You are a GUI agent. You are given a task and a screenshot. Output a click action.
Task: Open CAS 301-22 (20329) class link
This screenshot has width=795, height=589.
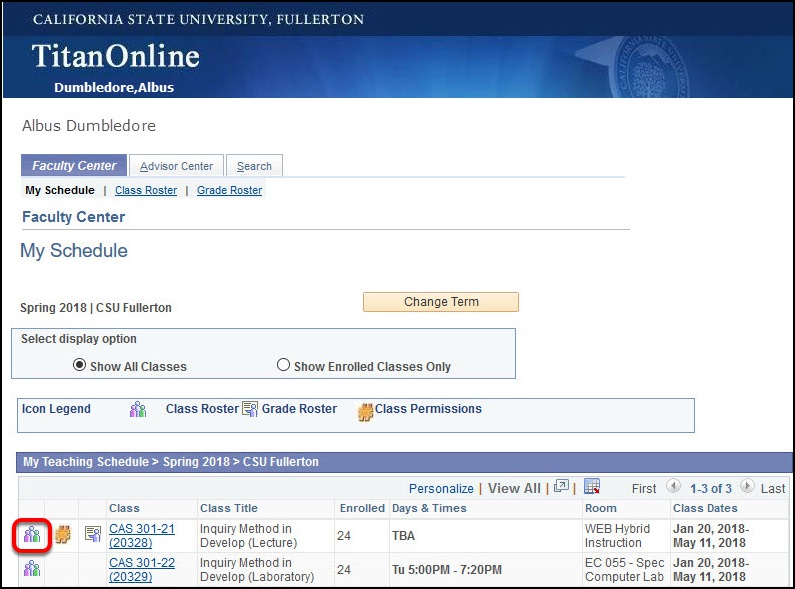142,570
